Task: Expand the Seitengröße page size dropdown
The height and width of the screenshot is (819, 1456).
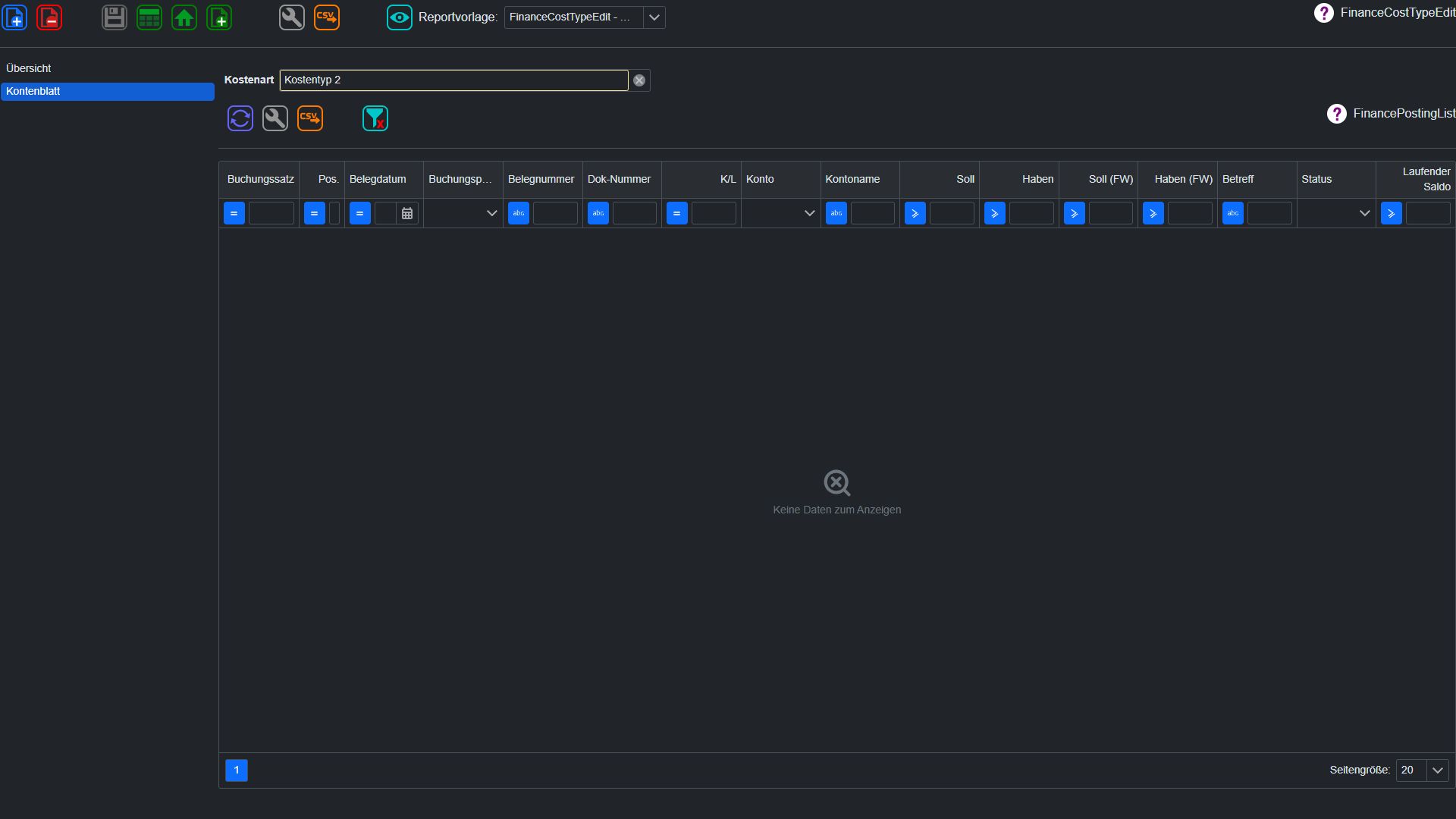Action: click(1438, 770)
